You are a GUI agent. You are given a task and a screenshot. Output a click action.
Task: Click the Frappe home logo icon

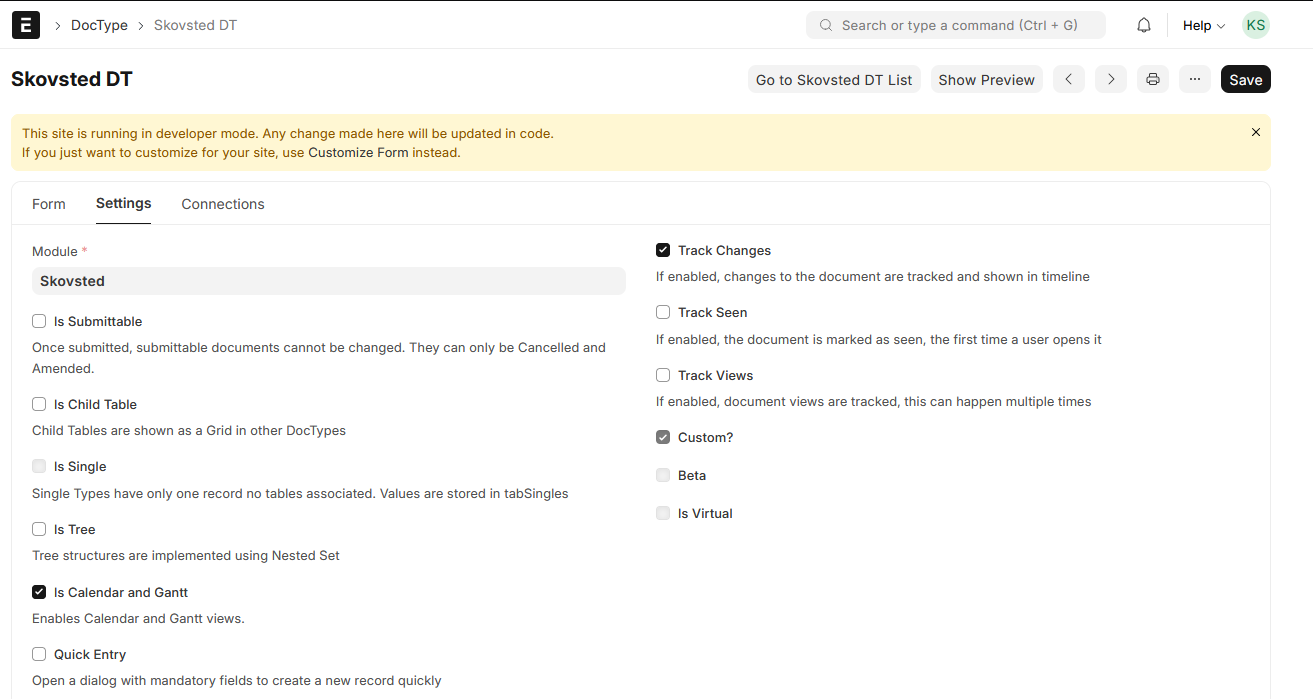click(26, 25)
